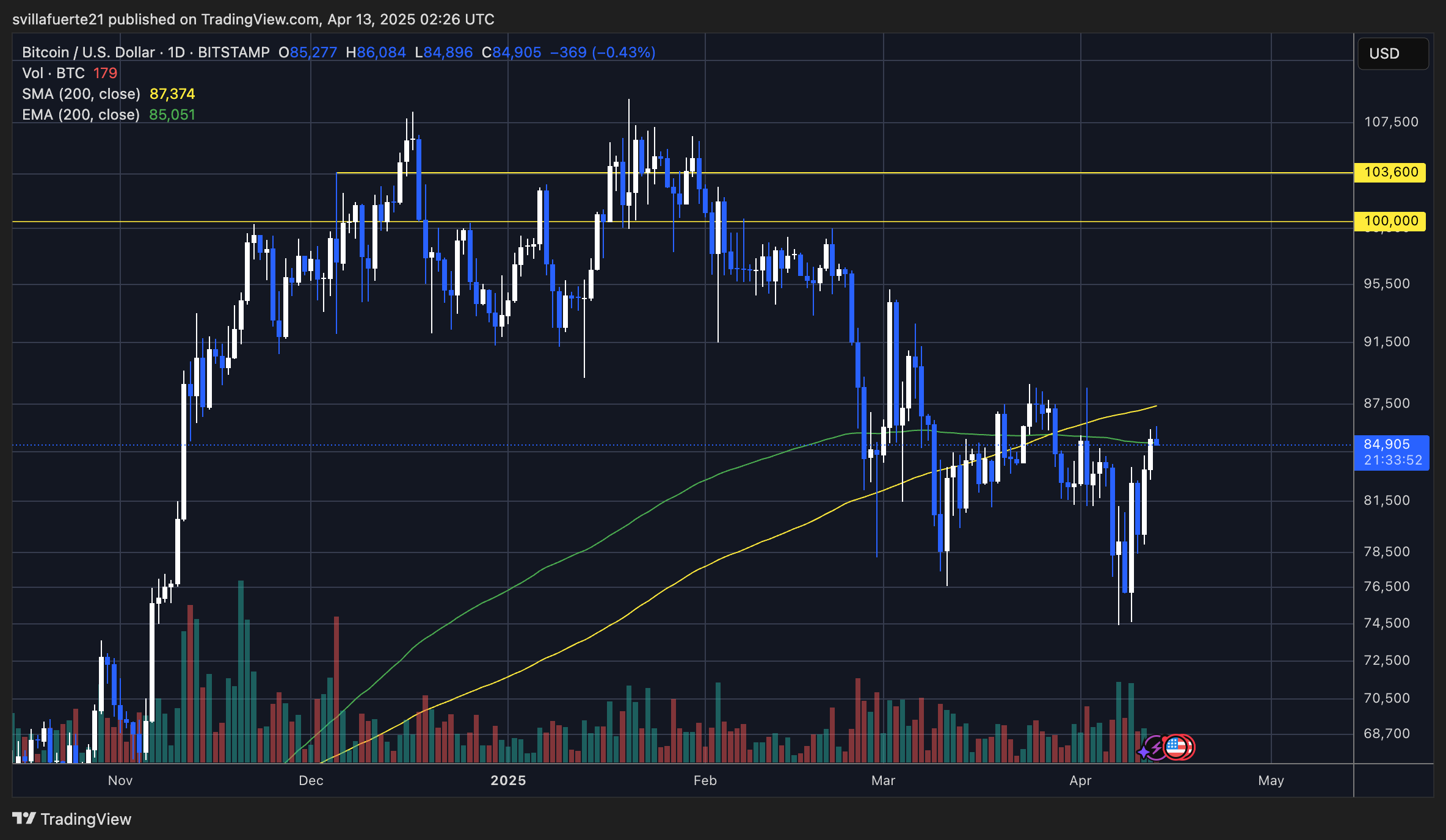This screenshot has width=1446, height=840.
Task: Click the −0.43% daily change value
Action: tap(623, 52)
